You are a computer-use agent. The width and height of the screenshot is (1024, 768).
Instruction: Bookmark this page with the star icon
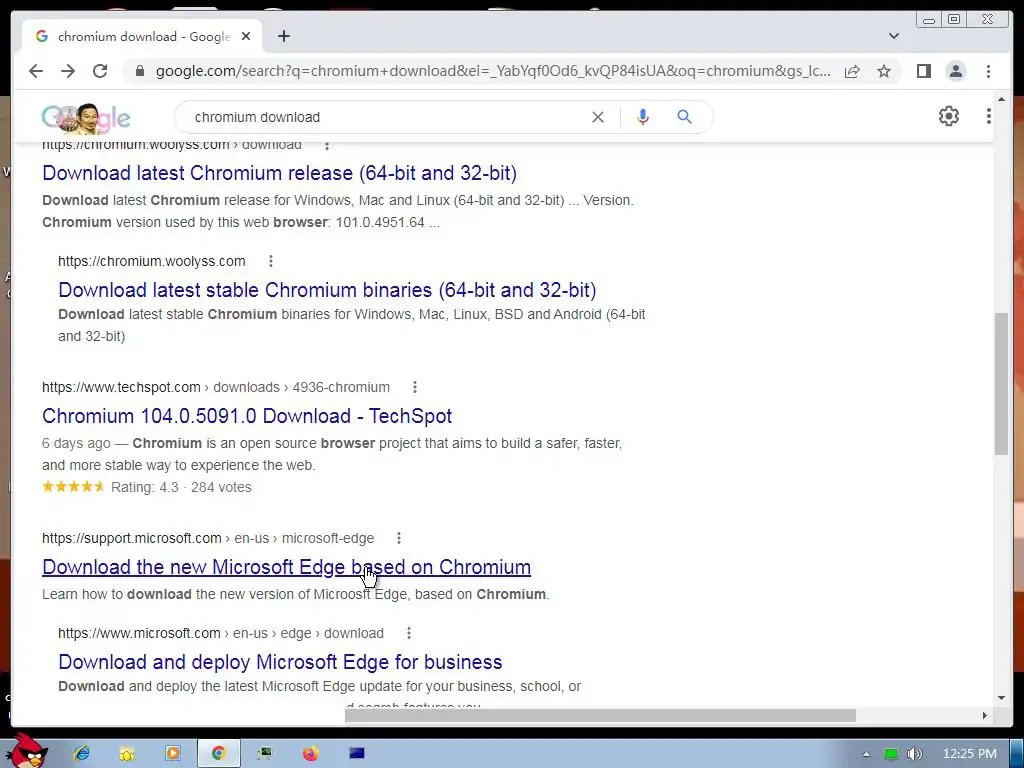[884, 71]
